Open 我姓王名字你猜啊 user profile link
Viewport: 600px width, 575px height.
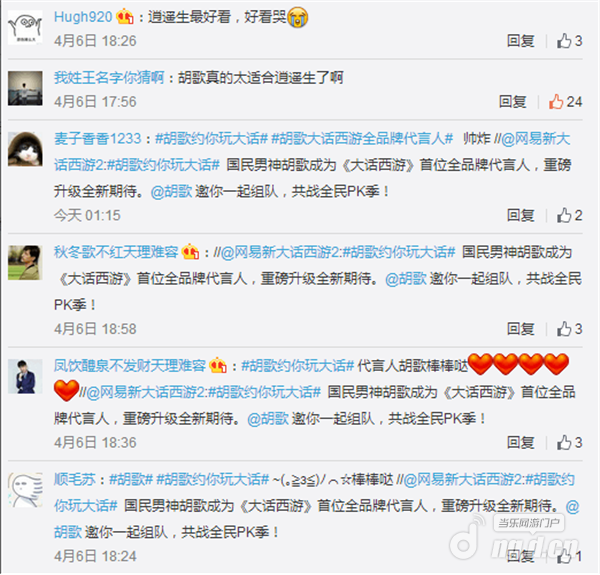[109, 78]
